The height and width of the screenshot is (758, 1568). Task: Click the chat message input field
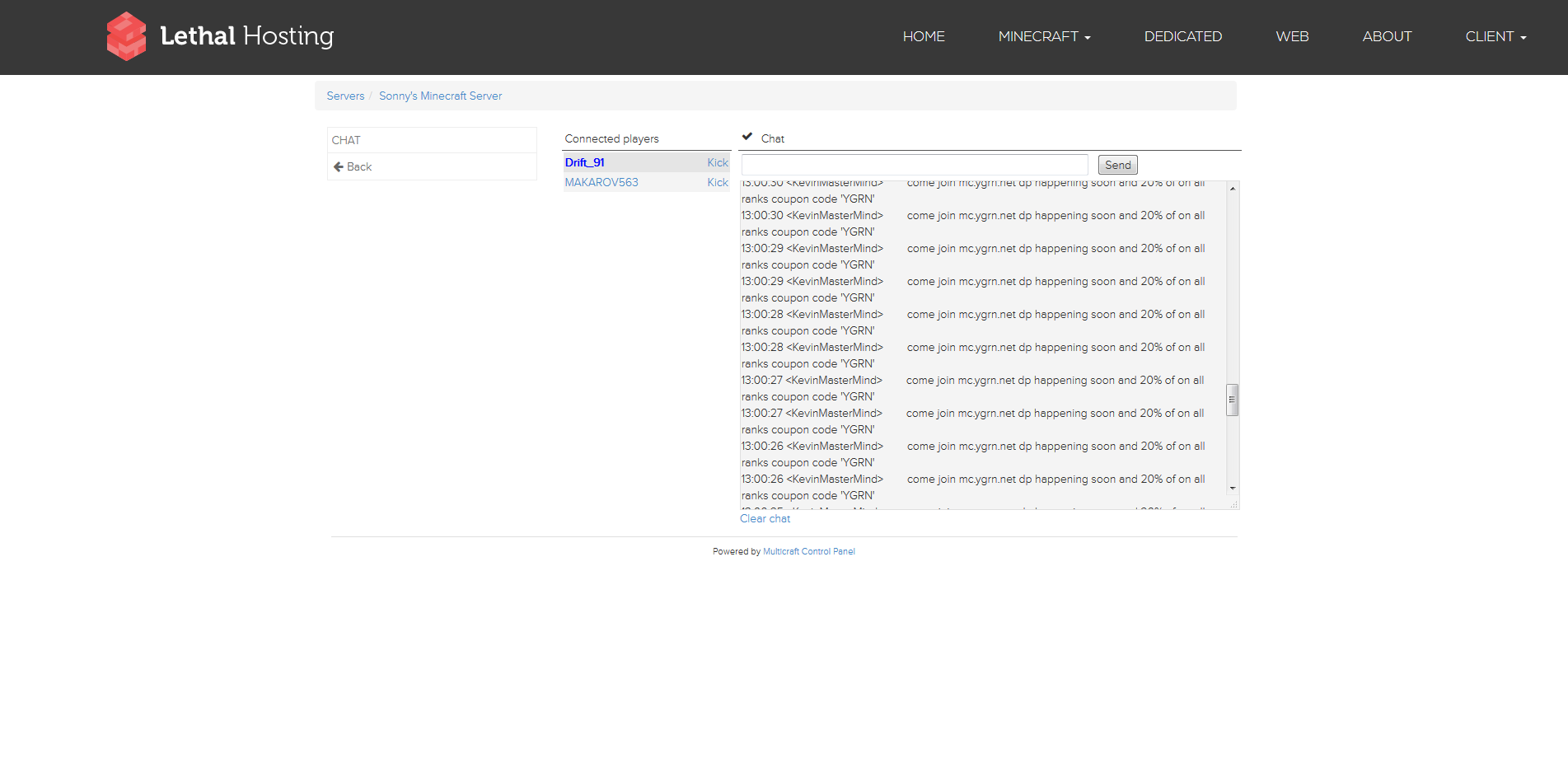pos(915,165)
